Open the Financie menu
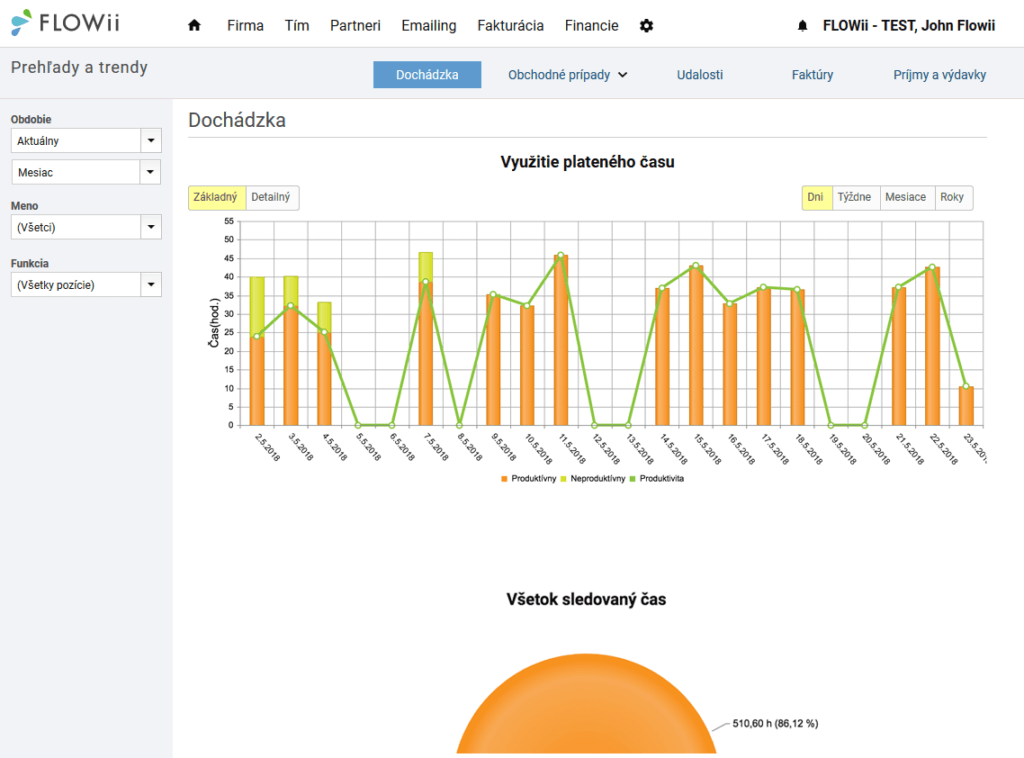 591,25
